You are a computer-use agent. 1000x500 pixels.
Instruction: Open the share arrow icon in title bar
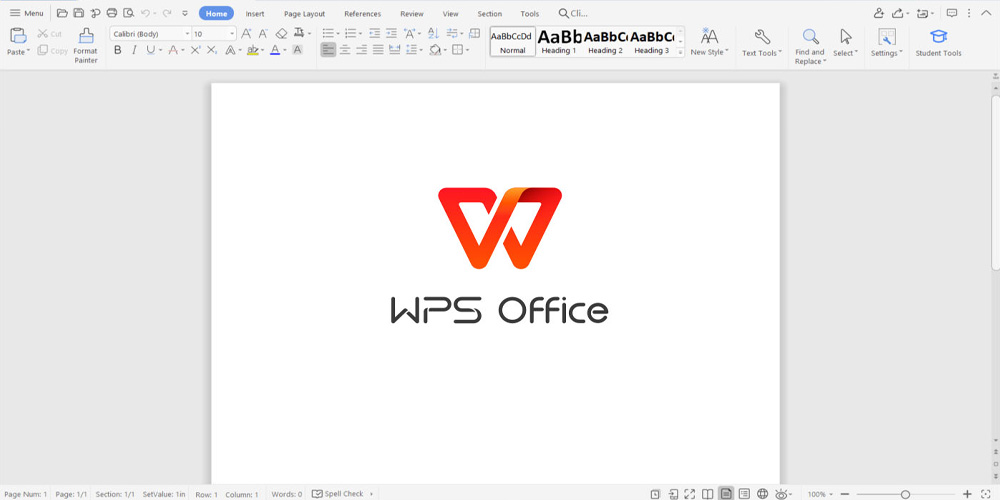(x=897, y=13)
